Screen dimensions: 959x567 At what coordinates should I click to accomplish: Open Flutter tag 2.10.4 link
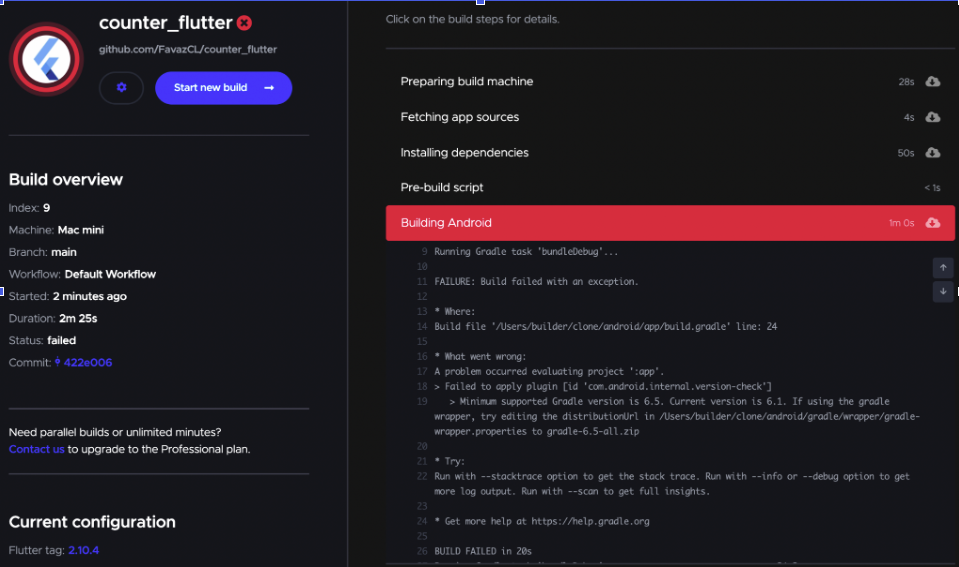tap(83, 550)
